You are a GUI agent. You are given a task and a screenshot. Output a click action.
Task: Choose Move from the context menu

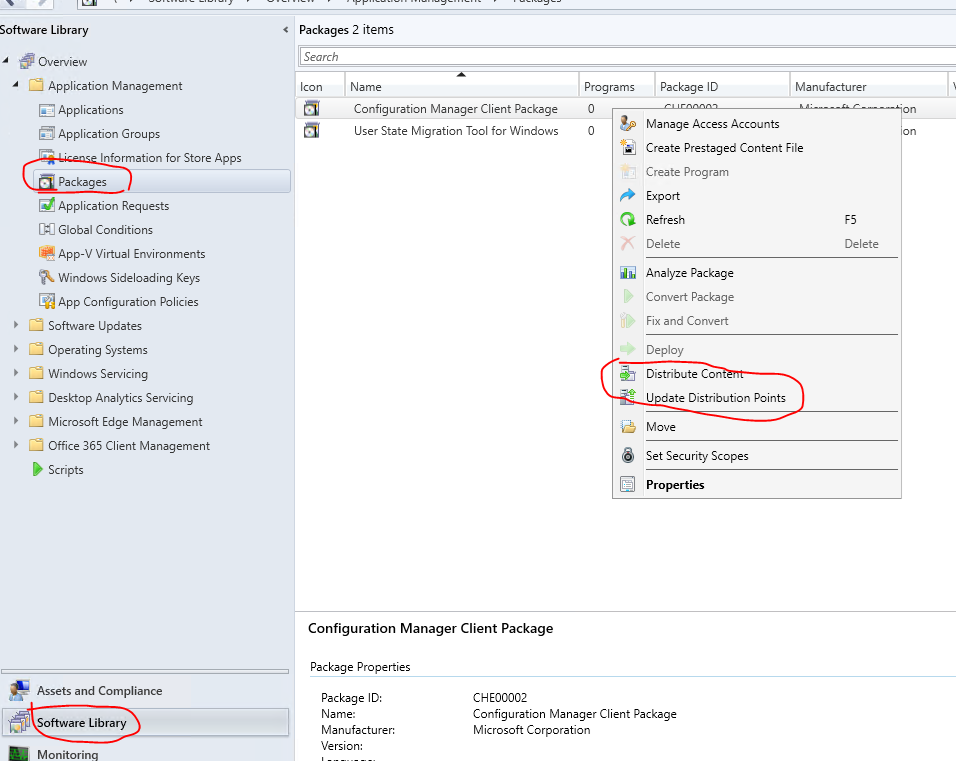pos(756,427)
